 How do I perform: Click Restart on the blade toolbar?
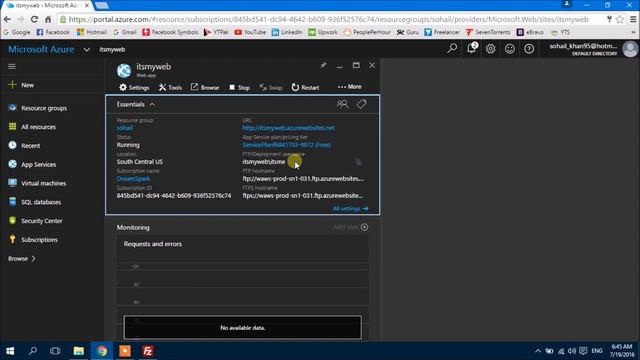pos(305,87)
